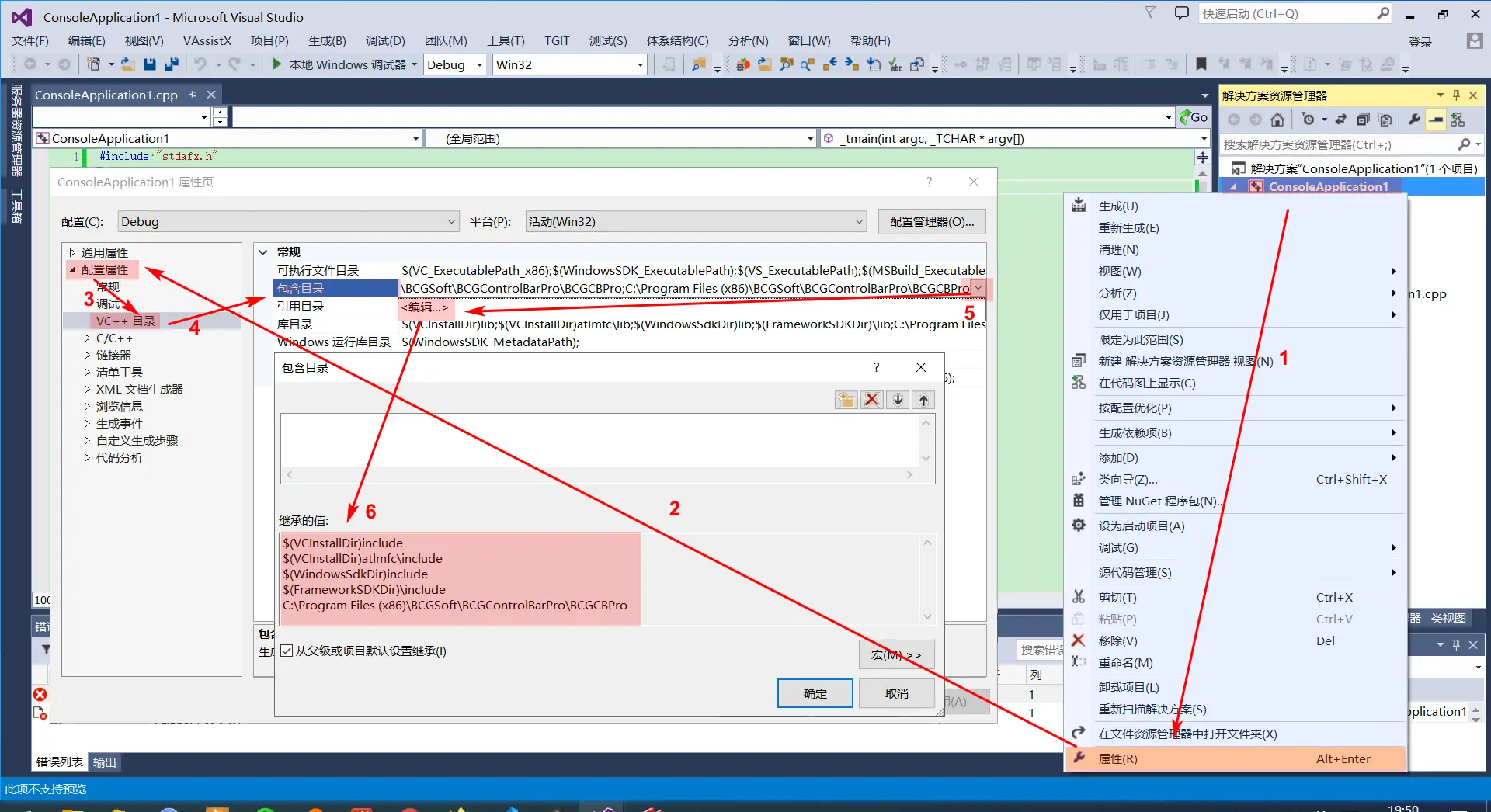Click 确定 in 包含目录 dialog

coord(815,693)
